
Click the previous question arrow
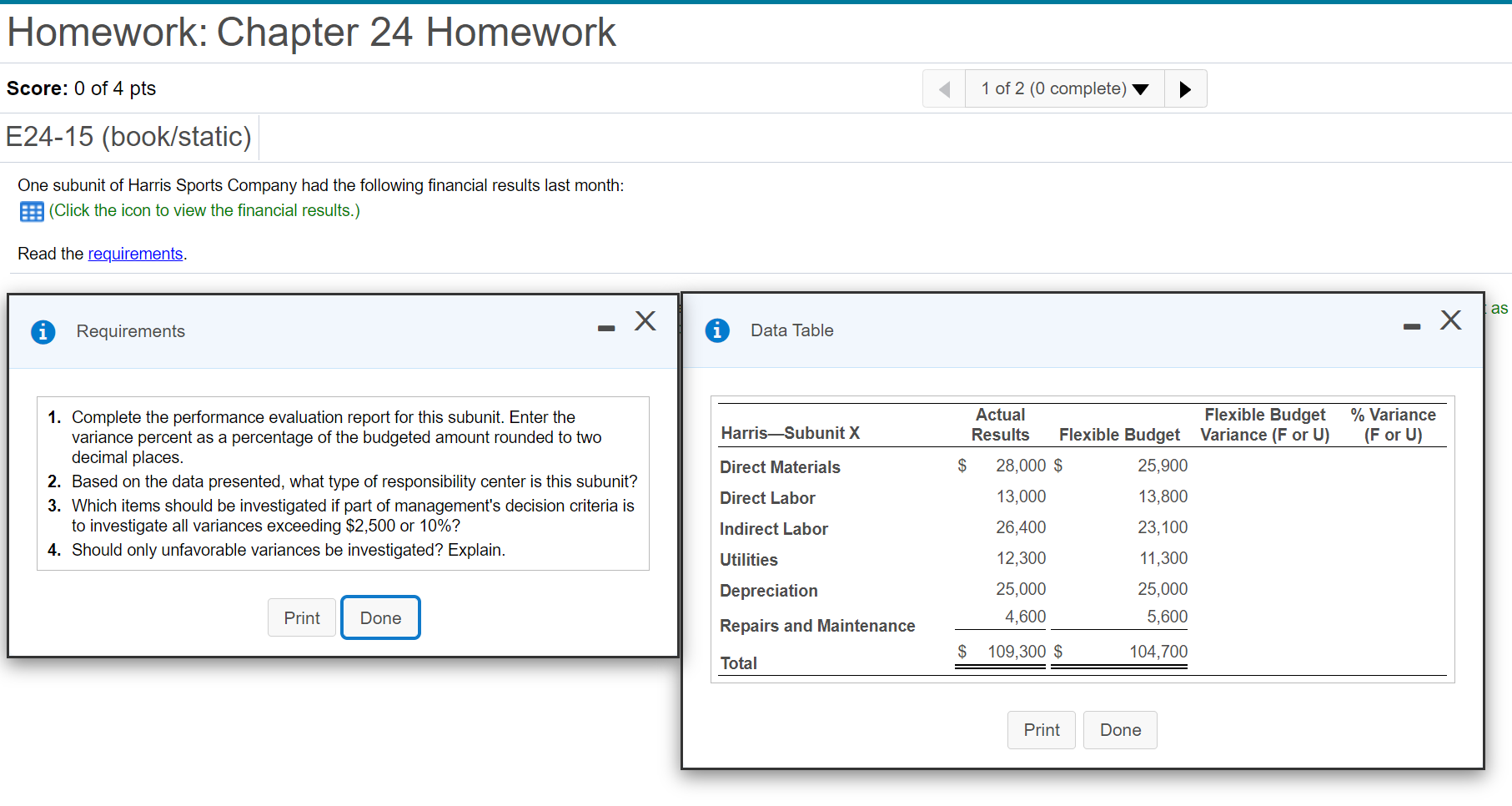click(943, 88)
